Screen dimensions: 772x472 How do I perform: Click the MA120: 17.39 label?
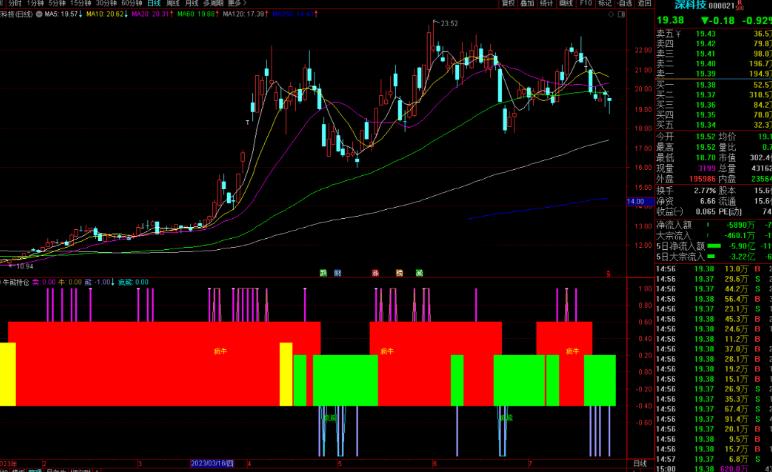245,14
